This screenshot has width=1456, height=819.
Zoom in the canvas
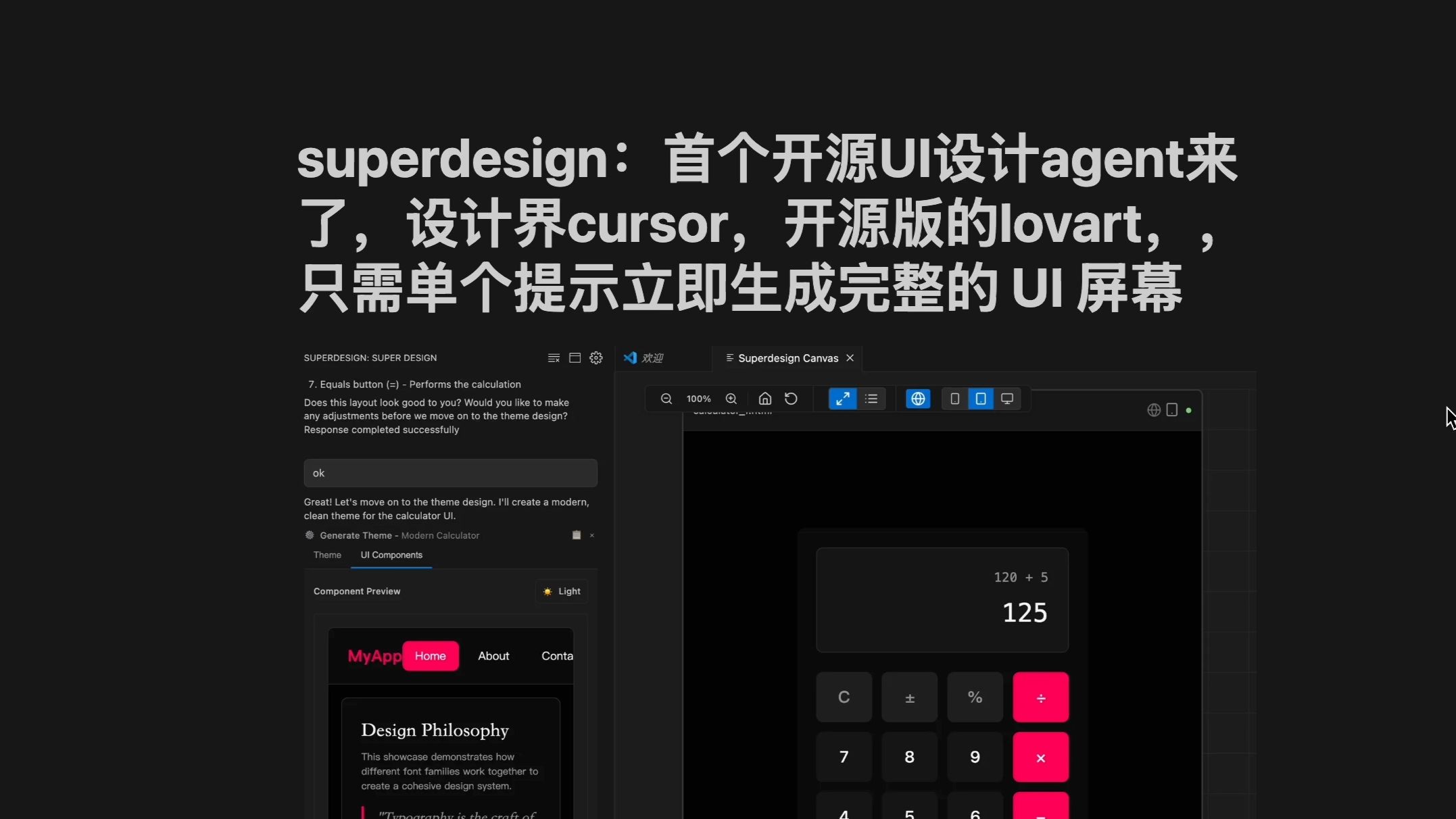coord(731,399)
